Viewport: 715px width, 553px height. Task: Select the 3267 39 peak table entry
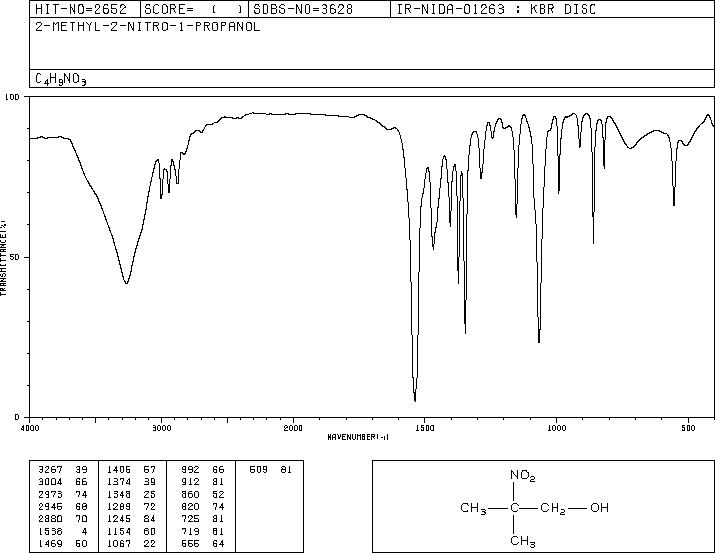coord(63,470)
